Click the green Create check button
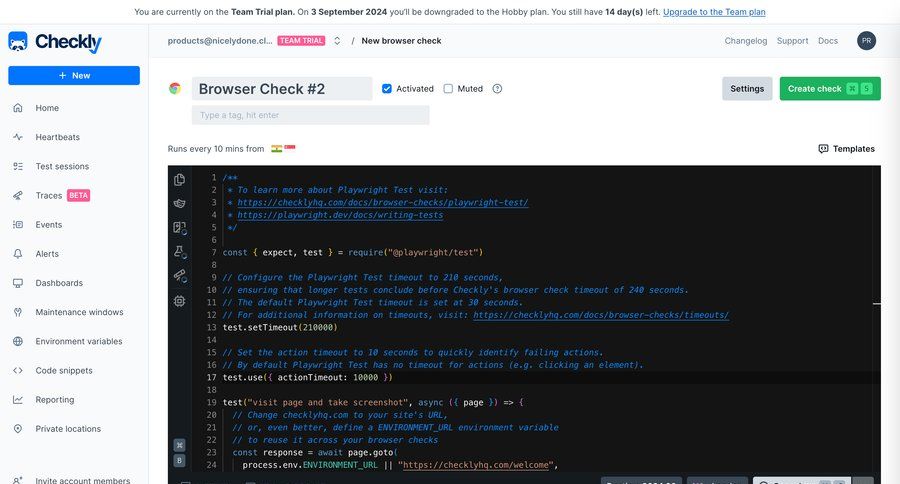The image size is (900, 484). tap(830, 88)
